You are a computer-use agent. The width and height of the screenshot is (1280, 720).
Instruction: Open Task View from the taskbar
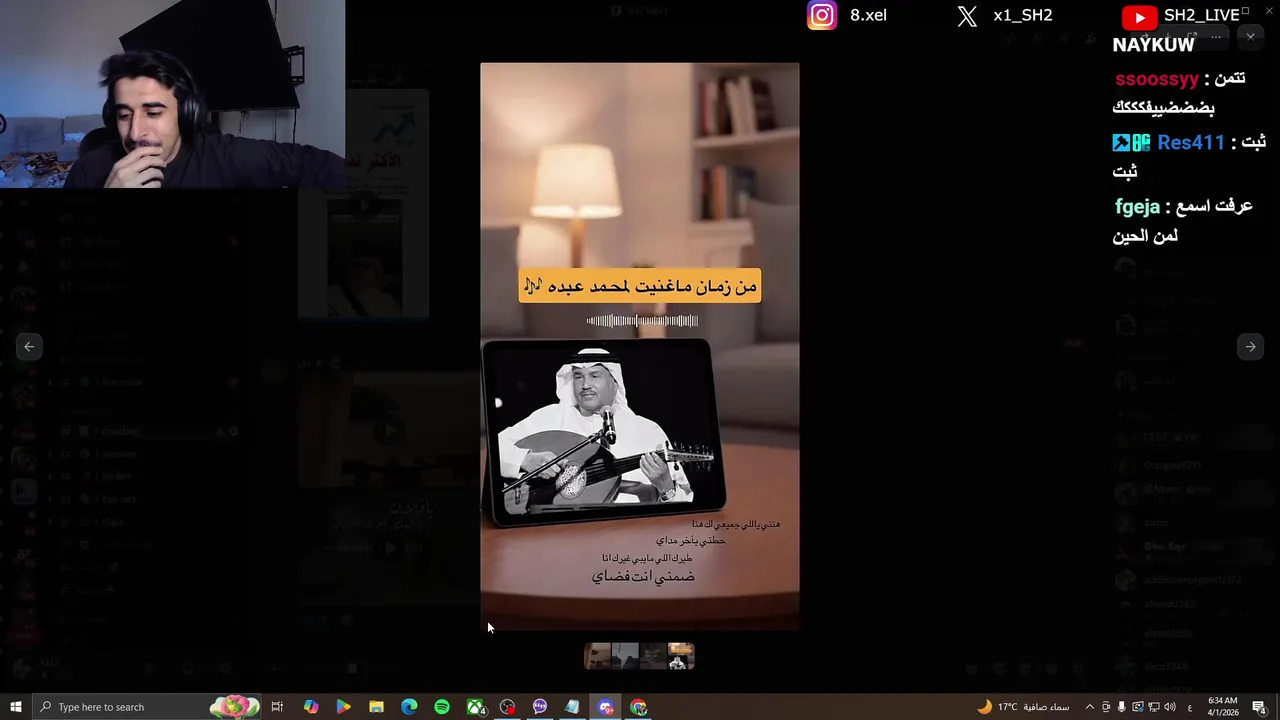(x=277, y=707)
